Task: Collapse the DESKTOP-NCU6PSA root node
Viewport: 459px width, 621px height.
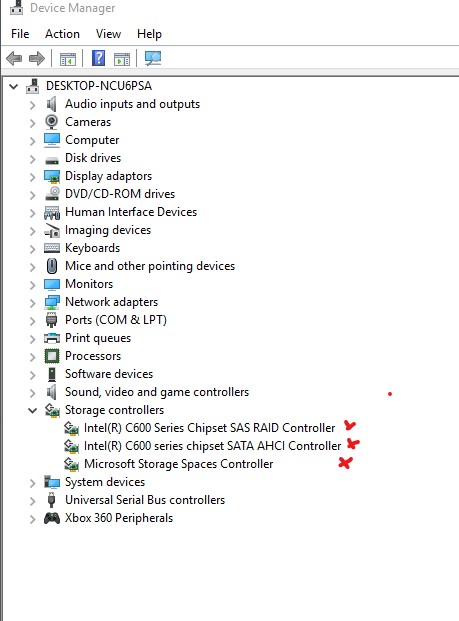Action: pos(14,86)
